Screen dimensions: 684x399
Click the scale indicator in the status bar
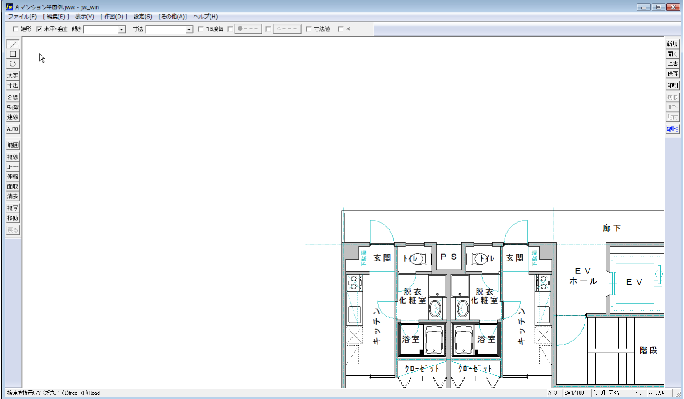click(x=574, y=393)
